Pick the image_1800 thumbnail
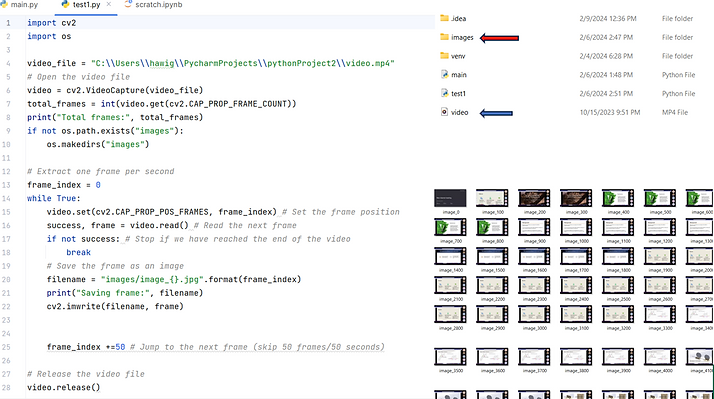The image size is (714, 399). [618, 256]
